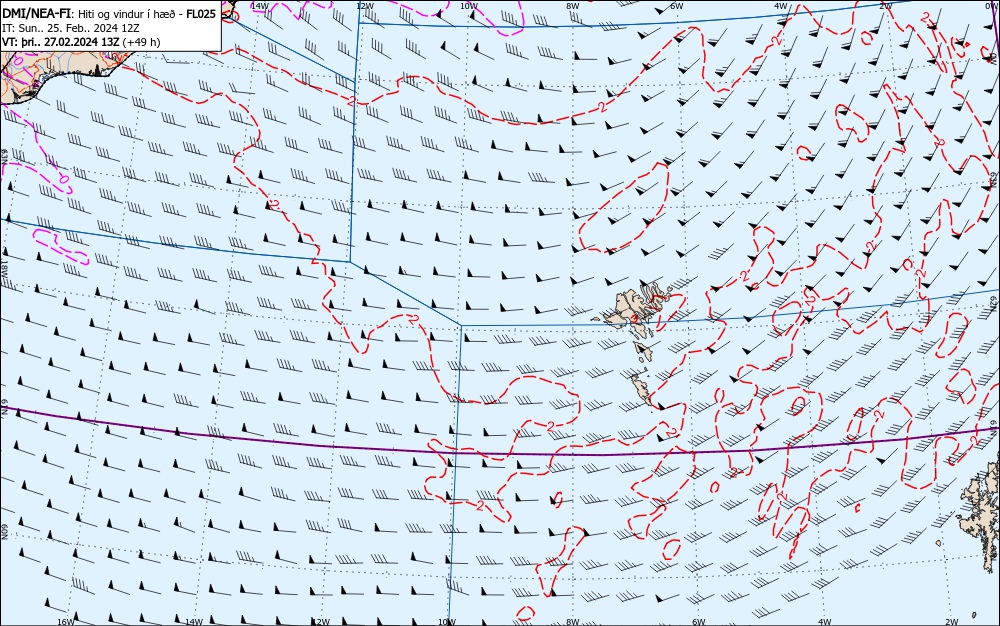1000x626 pixels.
Task: Click the '12W' label on the bottom axis
Action: pyautogui.click(x=321, y=622)
